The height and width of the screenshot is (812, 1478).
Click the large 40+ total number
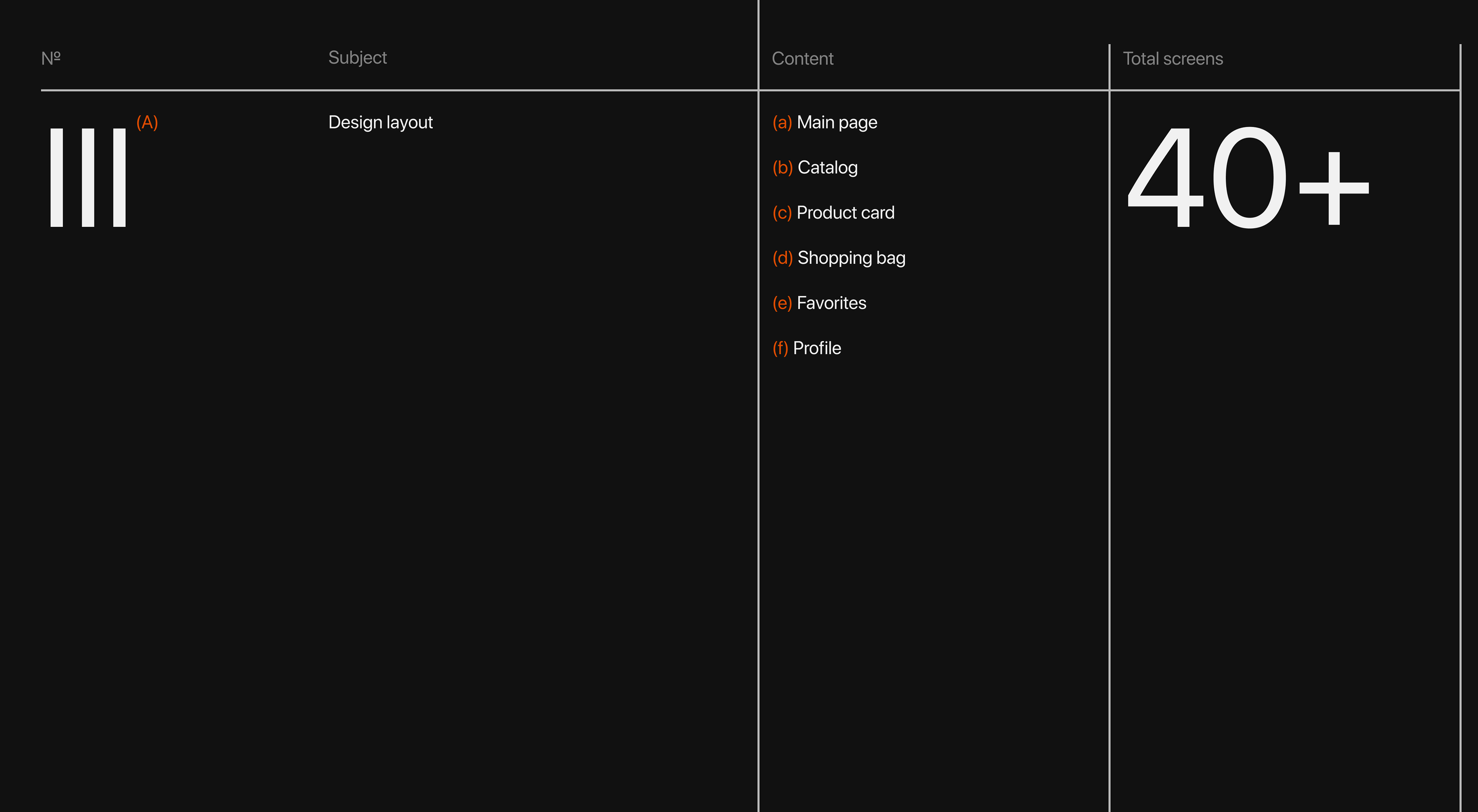pos(1248,178)
